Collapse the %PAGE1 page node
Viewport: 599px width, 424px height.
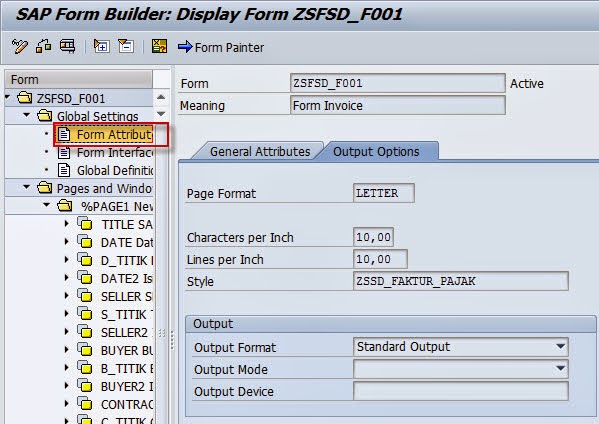click(47, 205)
